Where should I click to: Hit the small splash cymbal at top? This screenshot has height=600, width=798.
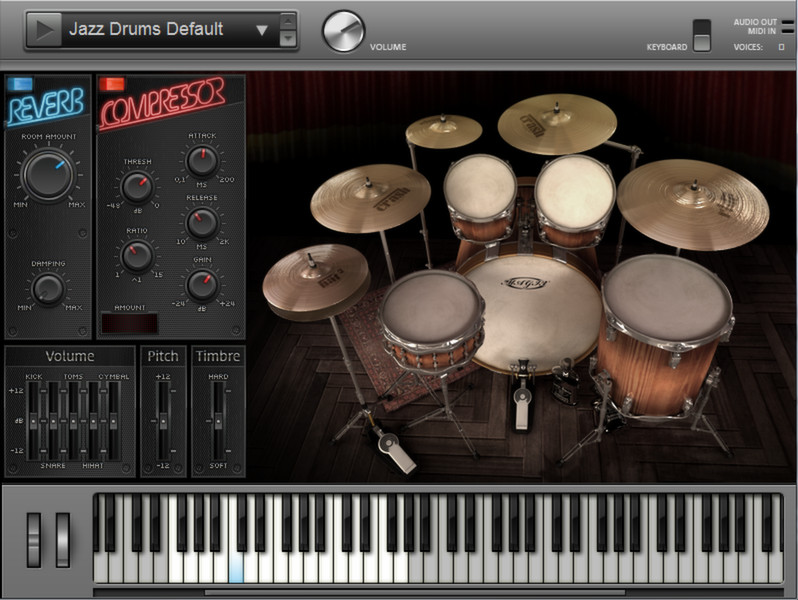444,130
